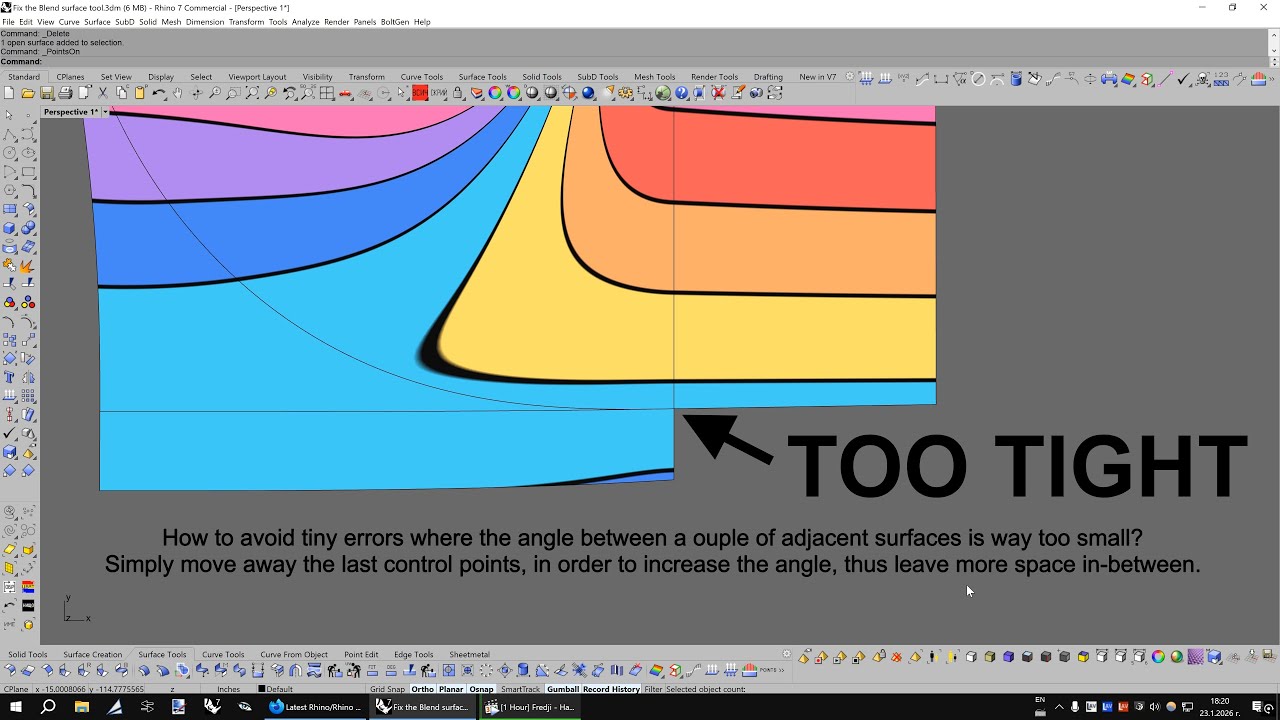The height and width of the screenshot is (720, 1280).
Task: Click the Options gear icon in toolbar
Action: pyautogui.click(x=625, y=93)
